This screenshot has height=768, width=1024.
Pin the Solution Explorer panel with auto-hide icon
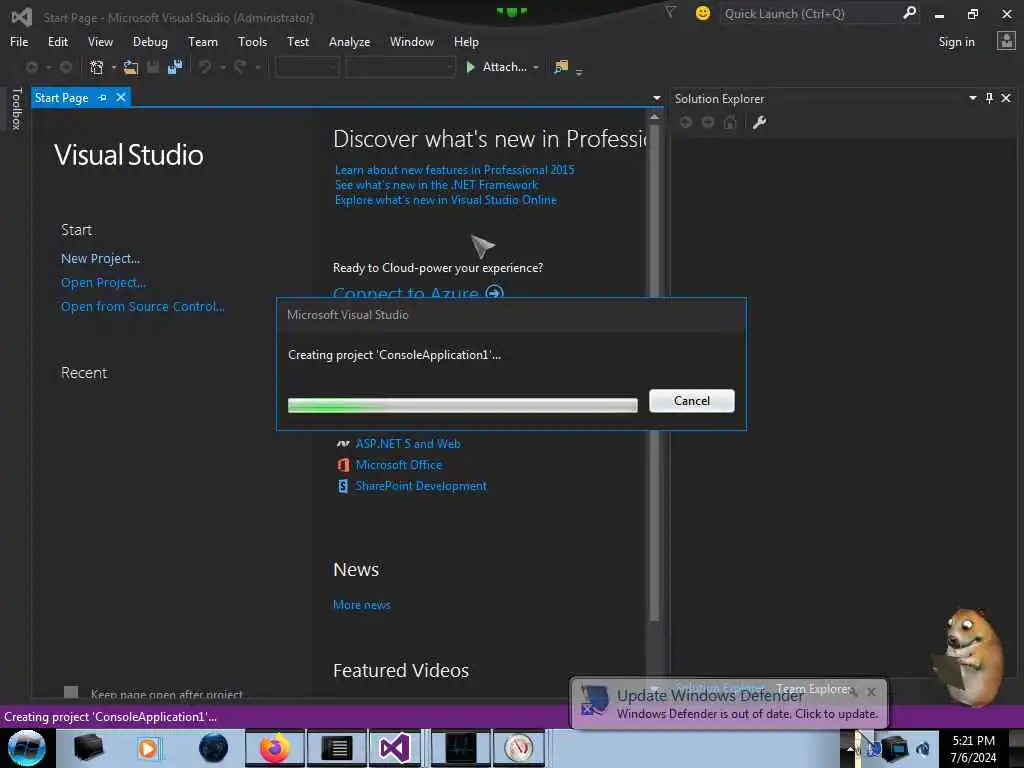[989, 98]
